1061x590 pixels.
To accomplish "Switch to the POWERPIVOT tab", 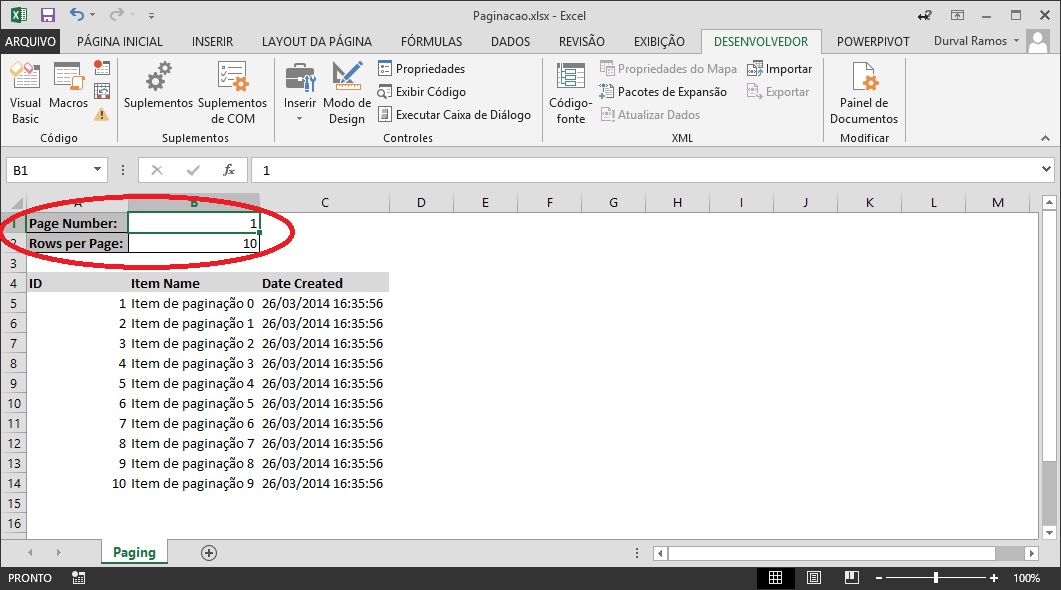I will (x=873, y=41).
